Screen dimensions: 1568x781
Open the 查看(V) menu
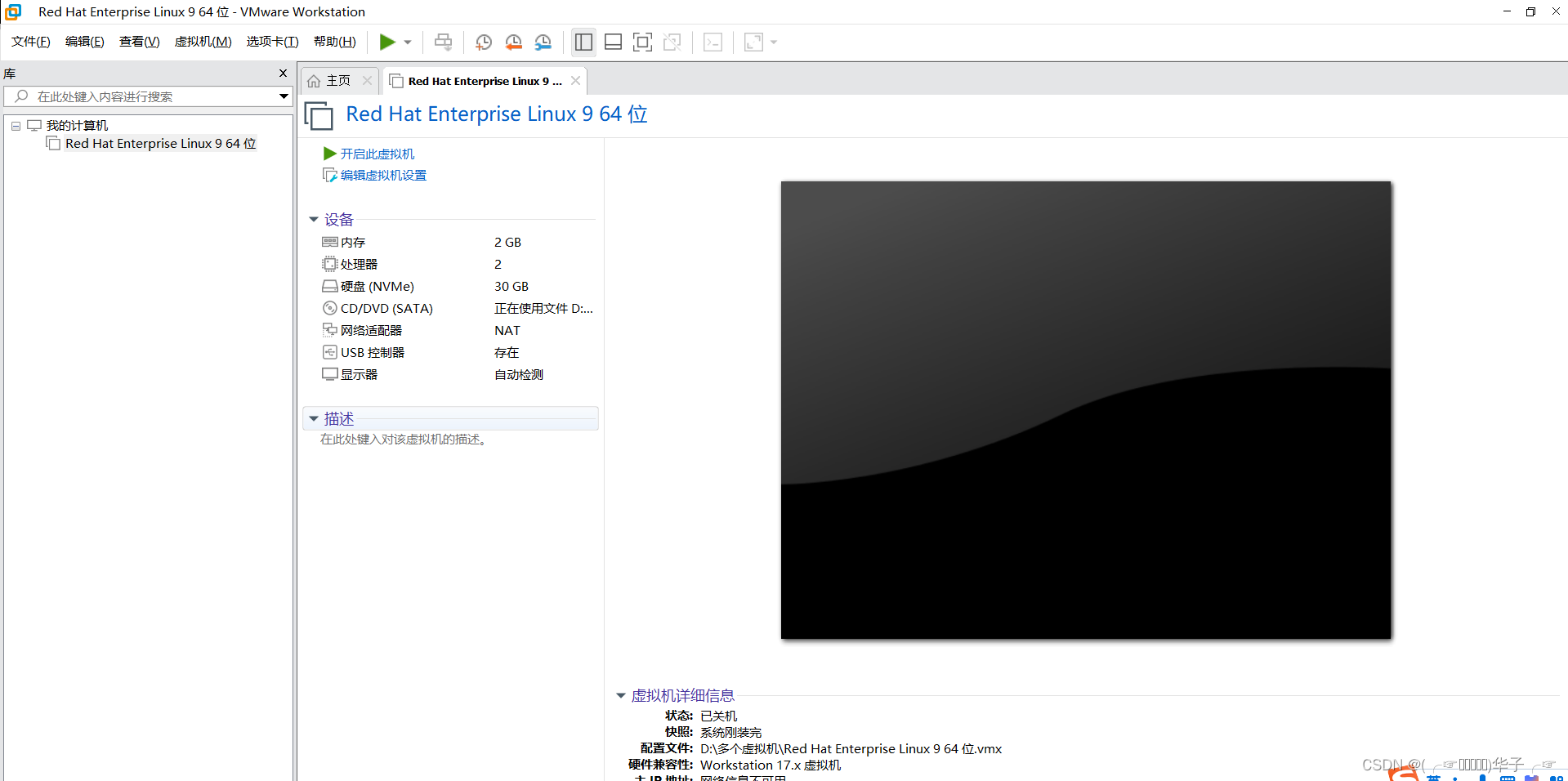pyautogui.click(x=139, y=42)
